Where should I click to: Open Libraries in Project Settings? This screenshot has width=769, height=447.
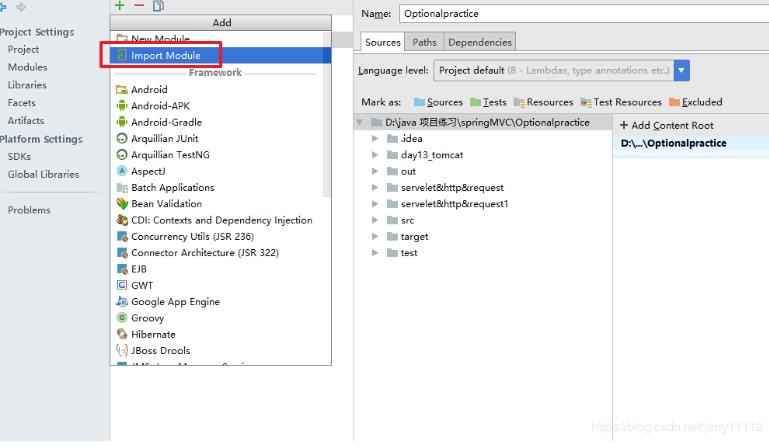coord(27,85)
